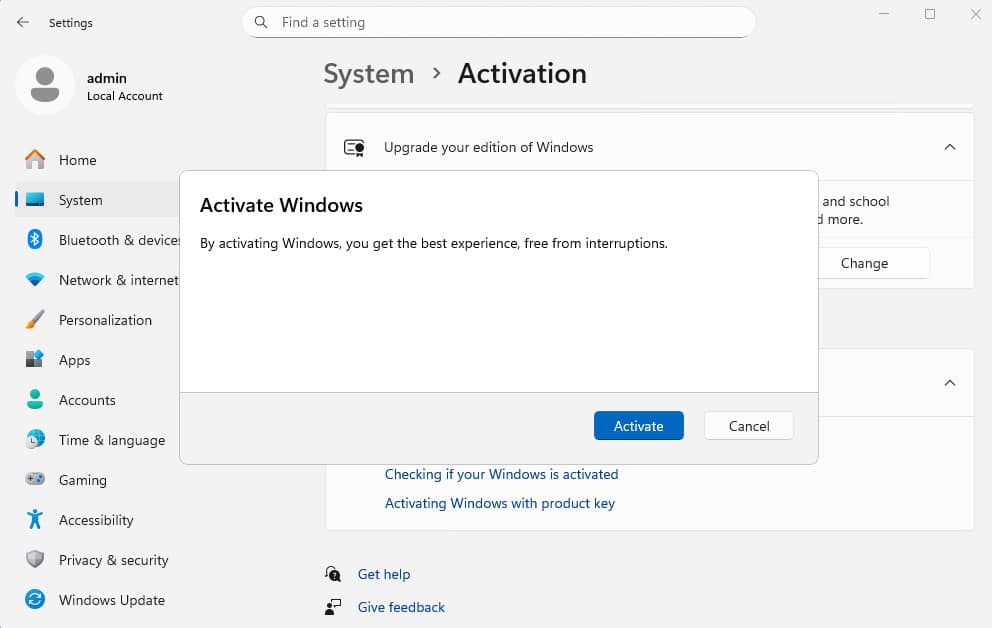Collapse the lower section chevron beside the dialog
Viewport: 992px width, 628px height.
click(x=950, y=383)
